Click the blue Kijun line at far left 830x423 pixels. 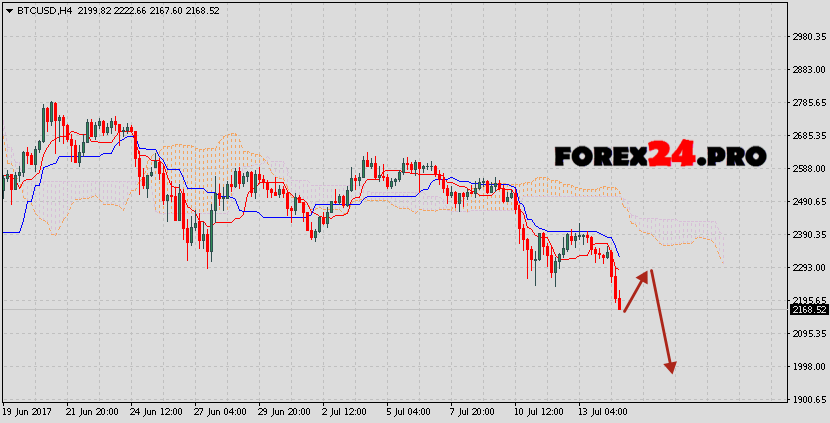pos(12,232)
